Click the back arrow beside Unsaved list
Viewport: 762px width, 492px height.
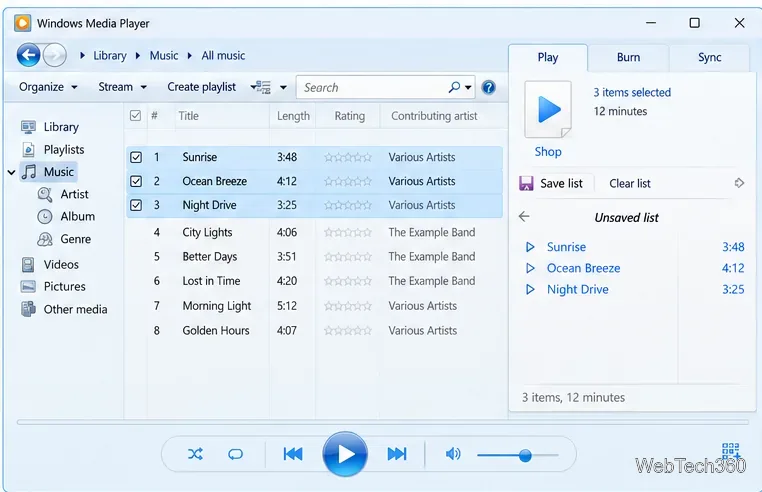(x=524, y=217)
